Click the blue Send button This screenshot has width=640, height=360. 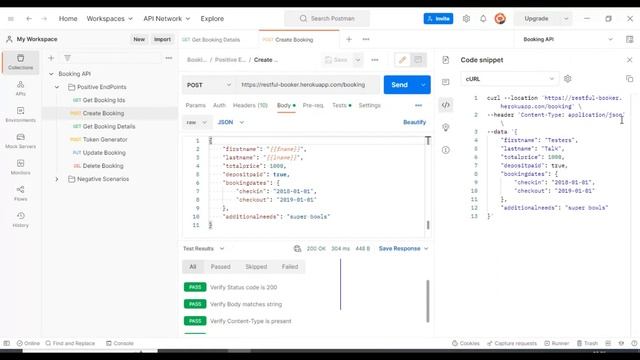[400, 85]
